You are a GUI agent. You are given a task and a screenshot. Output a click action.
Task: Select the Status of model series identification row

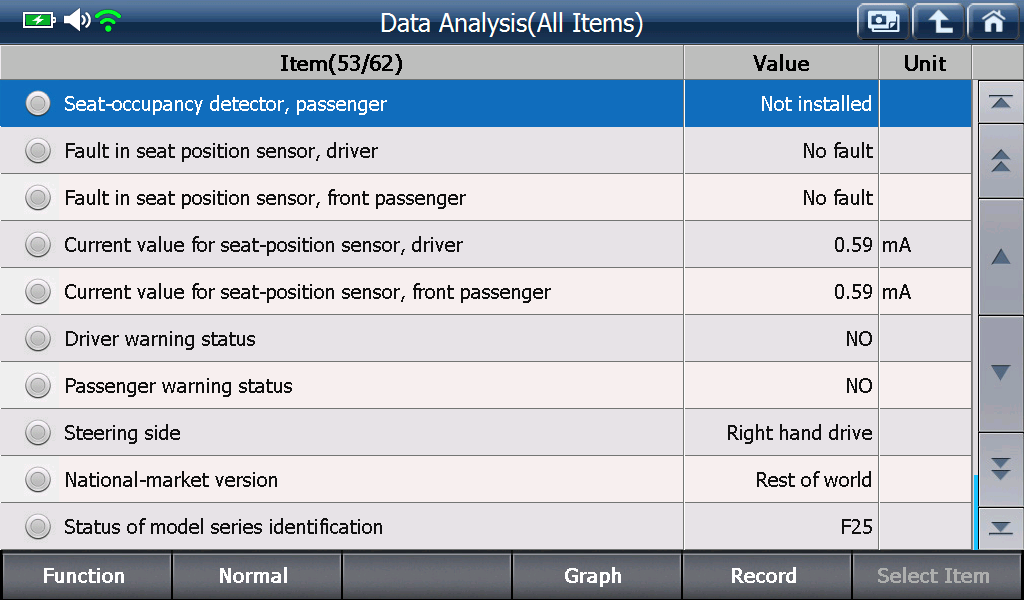pyautogui.click(x=486, y=526)
